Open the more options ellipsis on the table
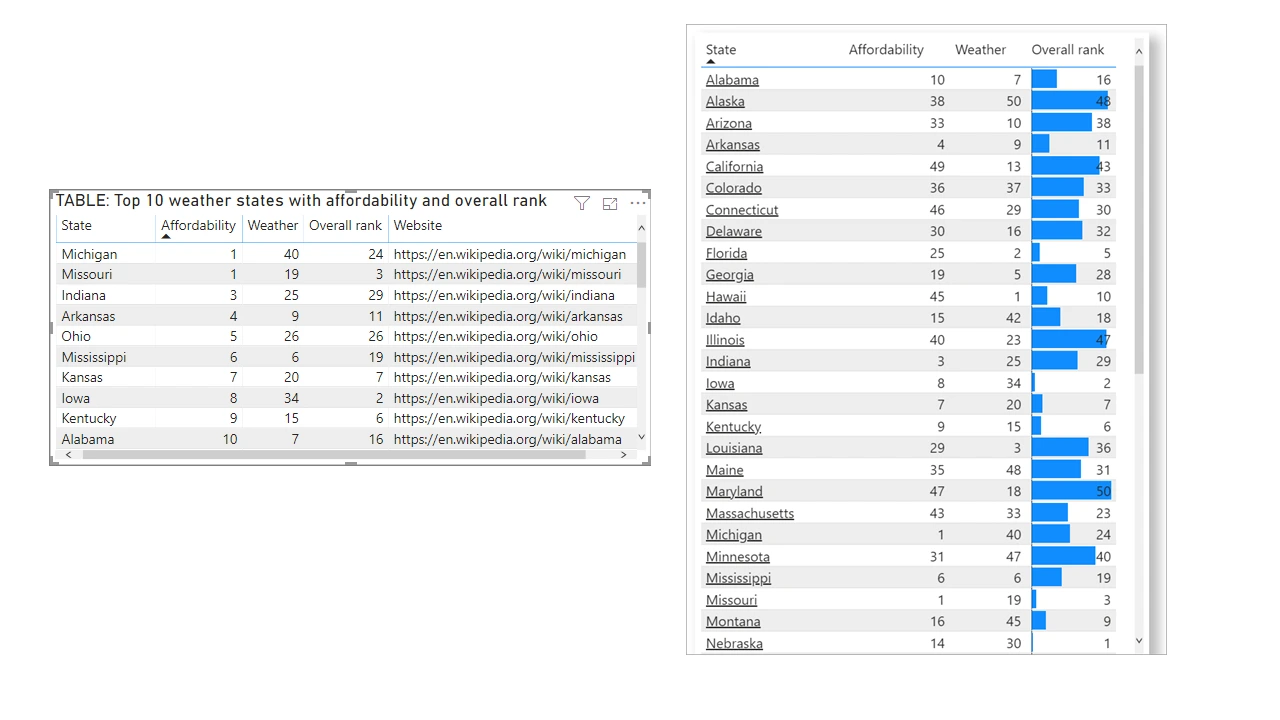 point(638,203)
